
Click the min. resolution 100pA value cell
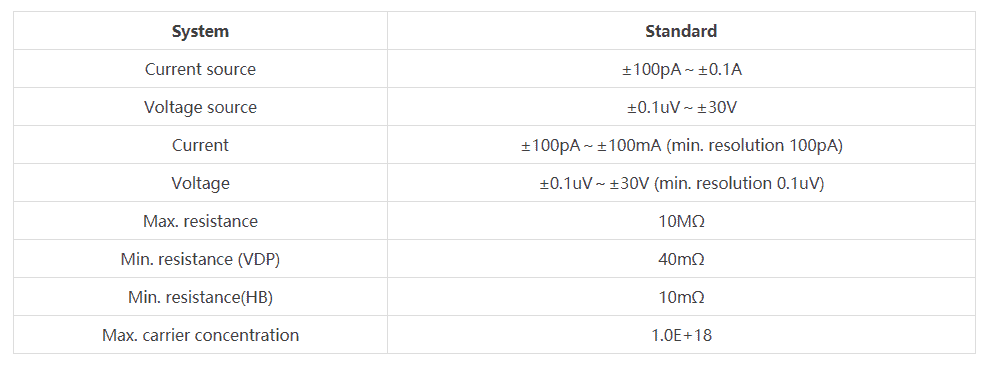coord(681,145)
